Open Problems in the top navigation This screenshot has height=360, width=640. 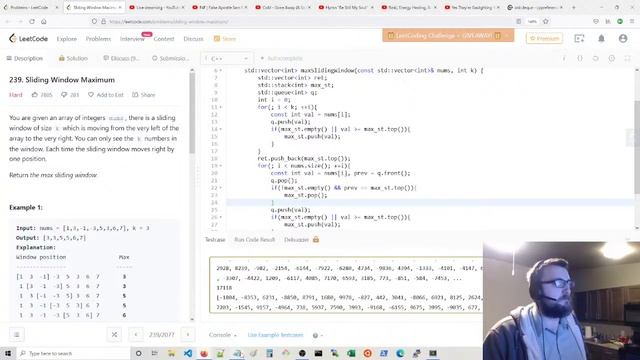click(x=98, y=39)
